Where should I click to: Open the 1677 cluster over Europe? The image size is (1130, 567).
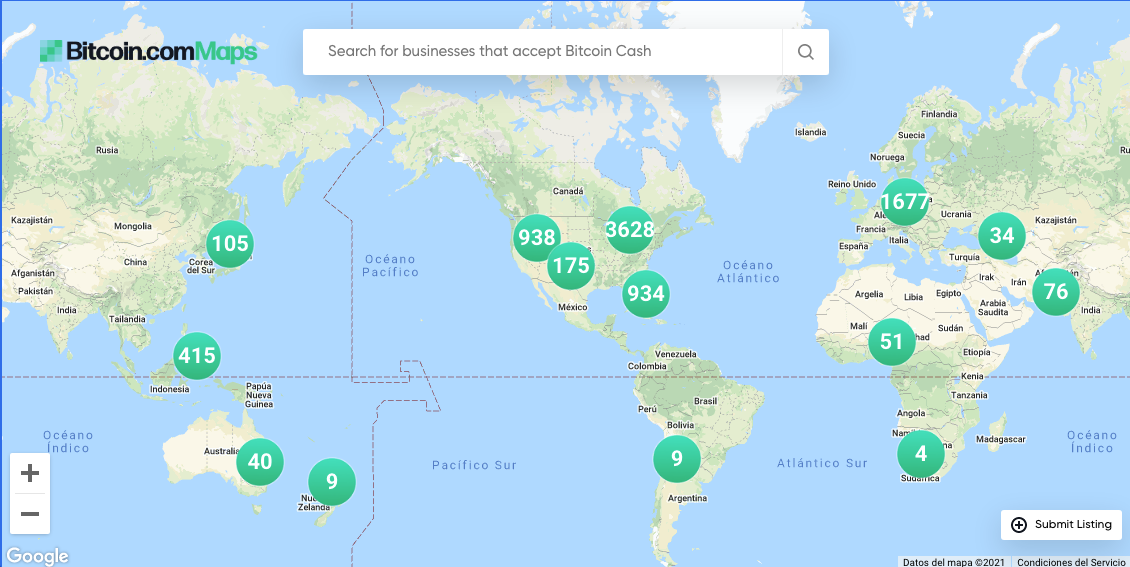[905, 202]
